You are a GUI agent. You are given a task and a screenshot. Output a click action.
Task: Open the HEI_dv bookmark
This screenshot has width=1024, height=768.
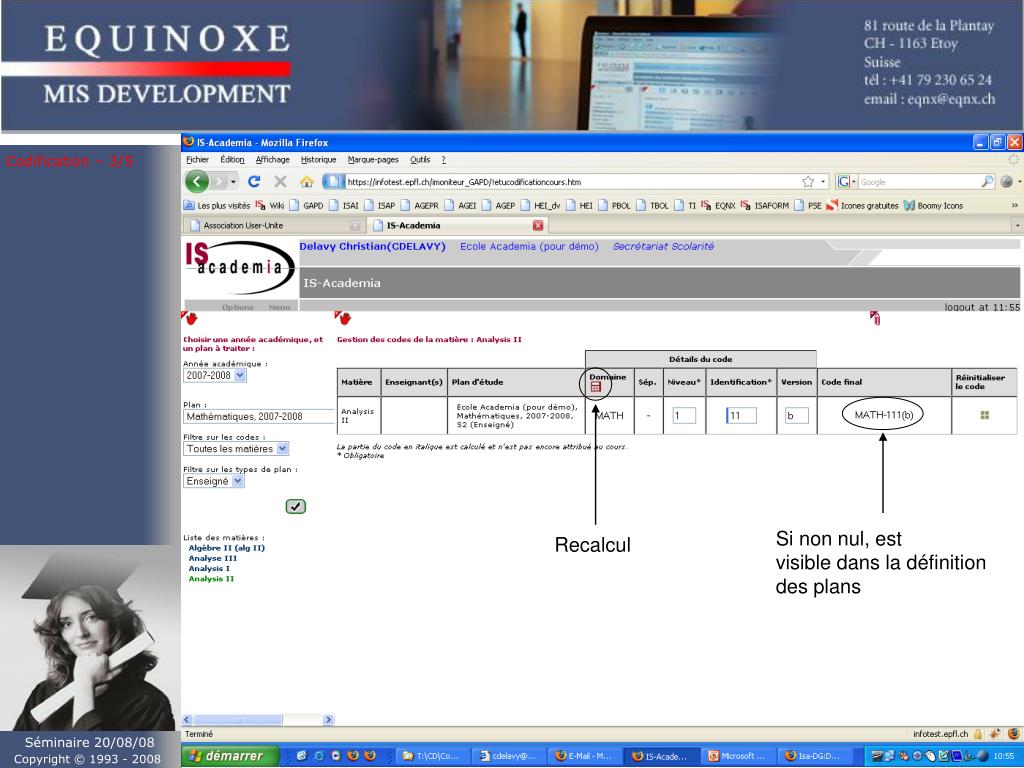540,205
